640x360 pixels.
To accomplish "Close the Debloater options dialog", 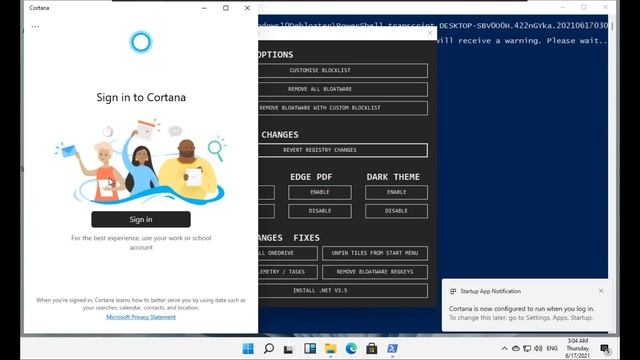I will click(430, 33).
